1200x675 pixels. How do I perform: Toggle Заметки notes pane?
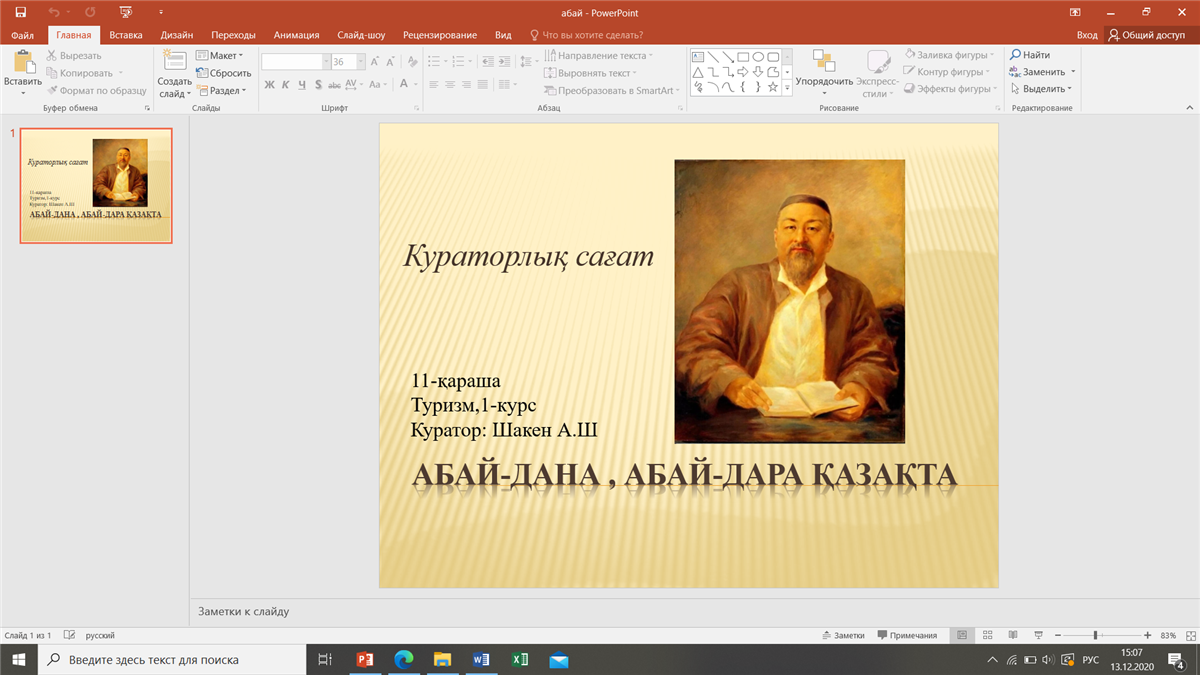coord(842,635)
